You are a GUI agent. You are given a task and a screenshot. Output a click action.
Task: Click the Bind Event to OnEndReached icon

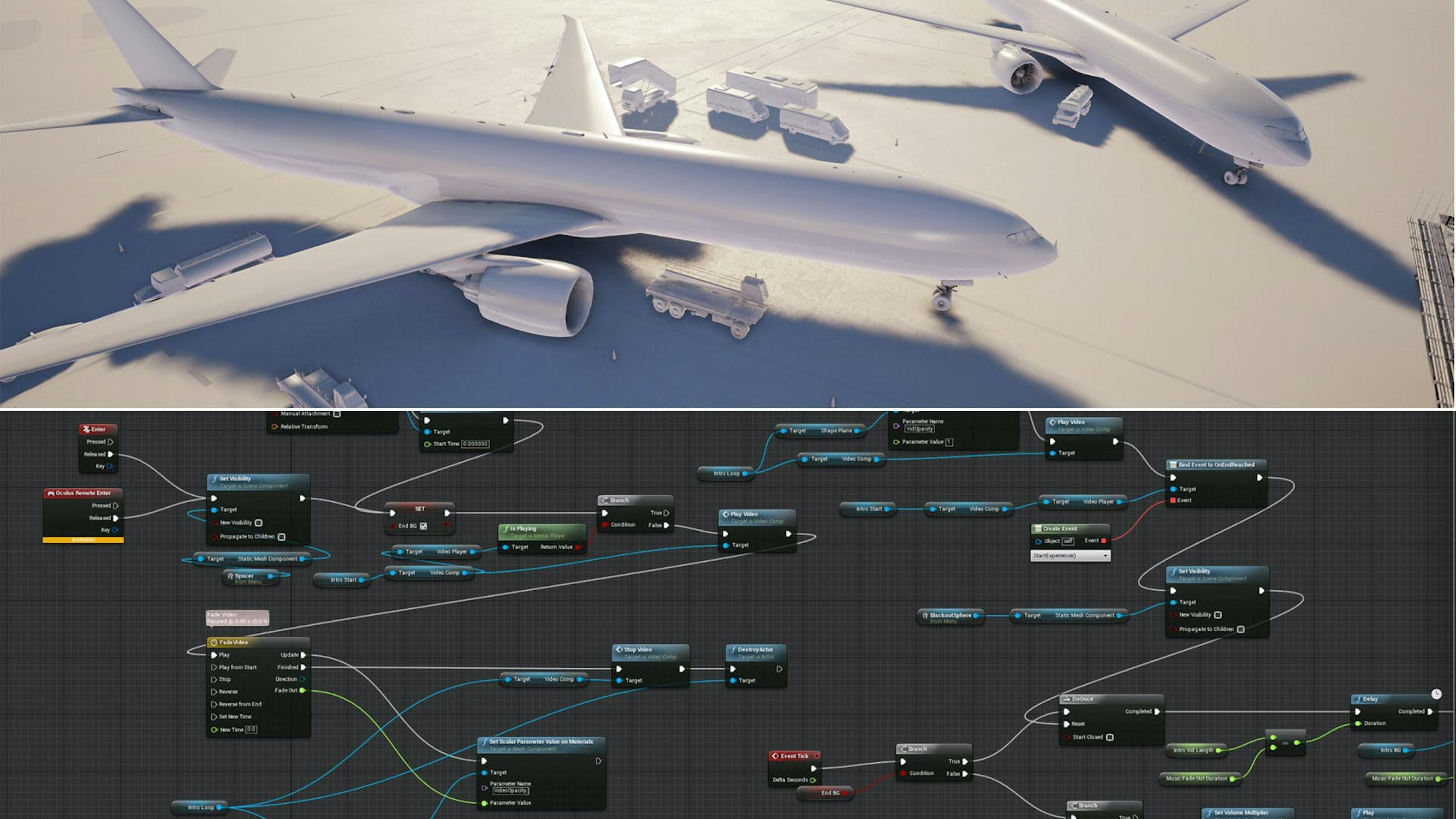click(x=1173, y=465)
